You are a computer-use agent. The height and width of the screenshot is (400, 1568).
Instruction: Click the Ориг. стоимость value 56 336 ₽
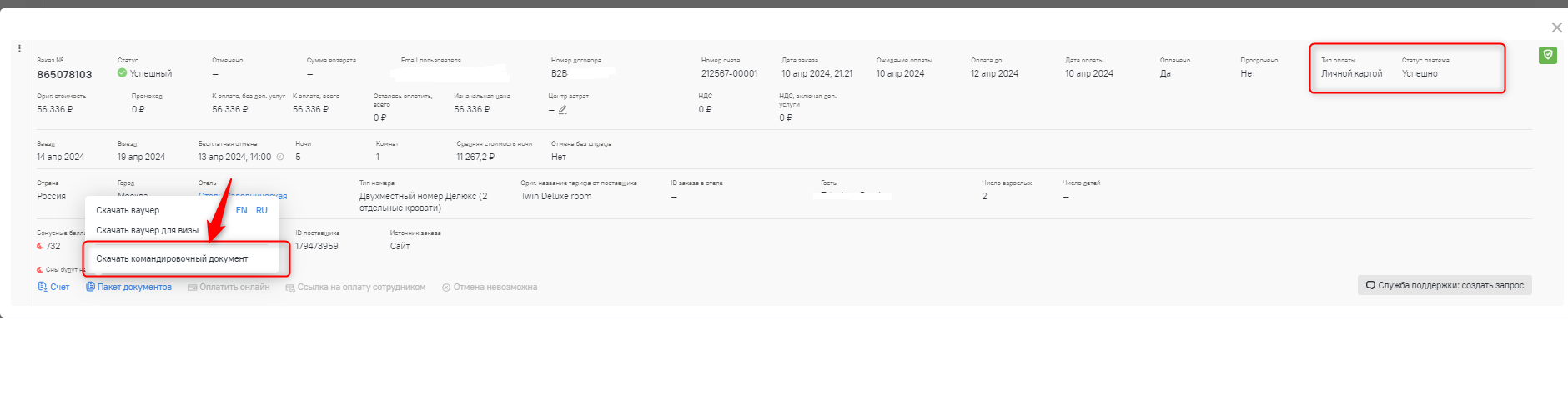coord(54,109)
